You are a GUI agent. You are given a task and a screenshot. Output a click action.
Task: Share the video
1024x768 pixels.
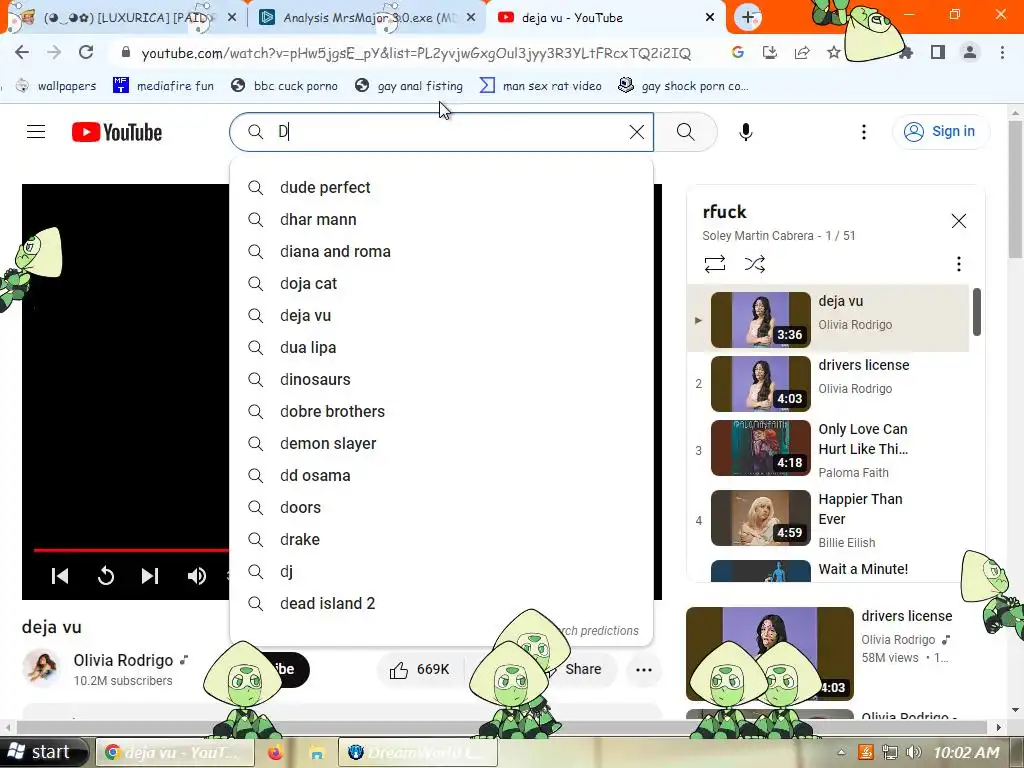point(583,669)
